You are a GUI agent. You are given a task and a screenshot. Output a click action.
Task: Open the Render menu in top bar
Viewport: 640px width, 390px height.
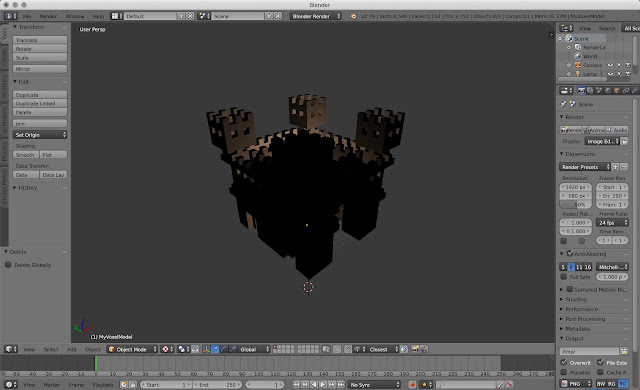tap(48, 16)
